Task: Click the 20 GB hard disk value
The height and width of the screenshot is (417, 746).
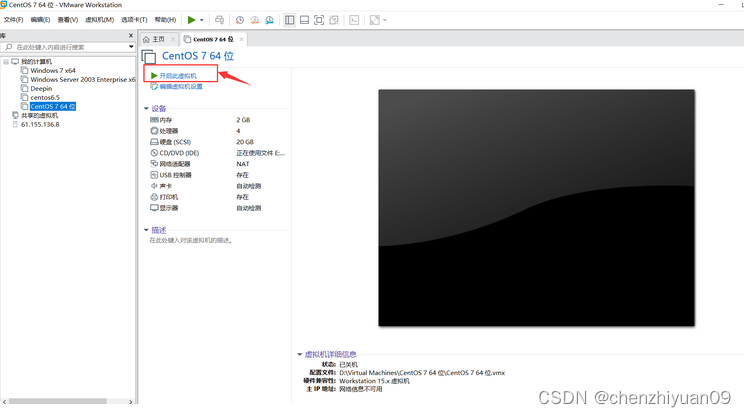Action: coord(245,142)
